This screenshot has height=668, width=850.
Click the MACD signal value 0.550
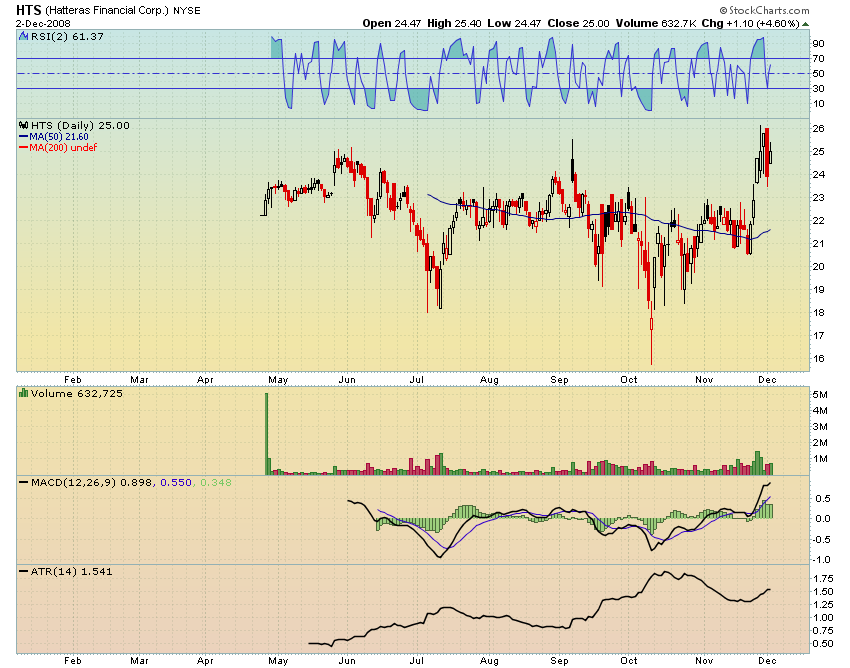click(x=176, y=483)
